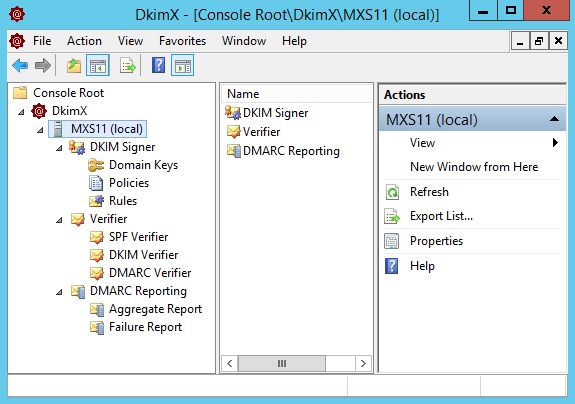Click the SPF Verifier icon
Viewport: 575px width, 404px height.
coord(97,237)
